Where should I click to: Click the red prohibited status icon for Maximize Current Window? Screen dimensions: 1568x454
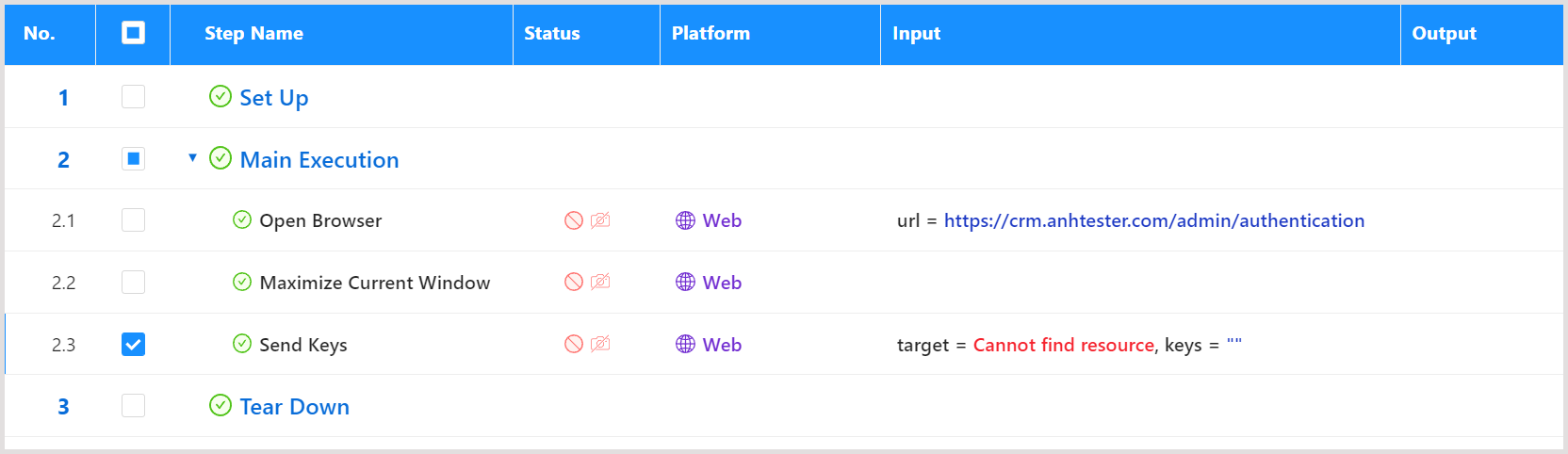tap(574, 282)
